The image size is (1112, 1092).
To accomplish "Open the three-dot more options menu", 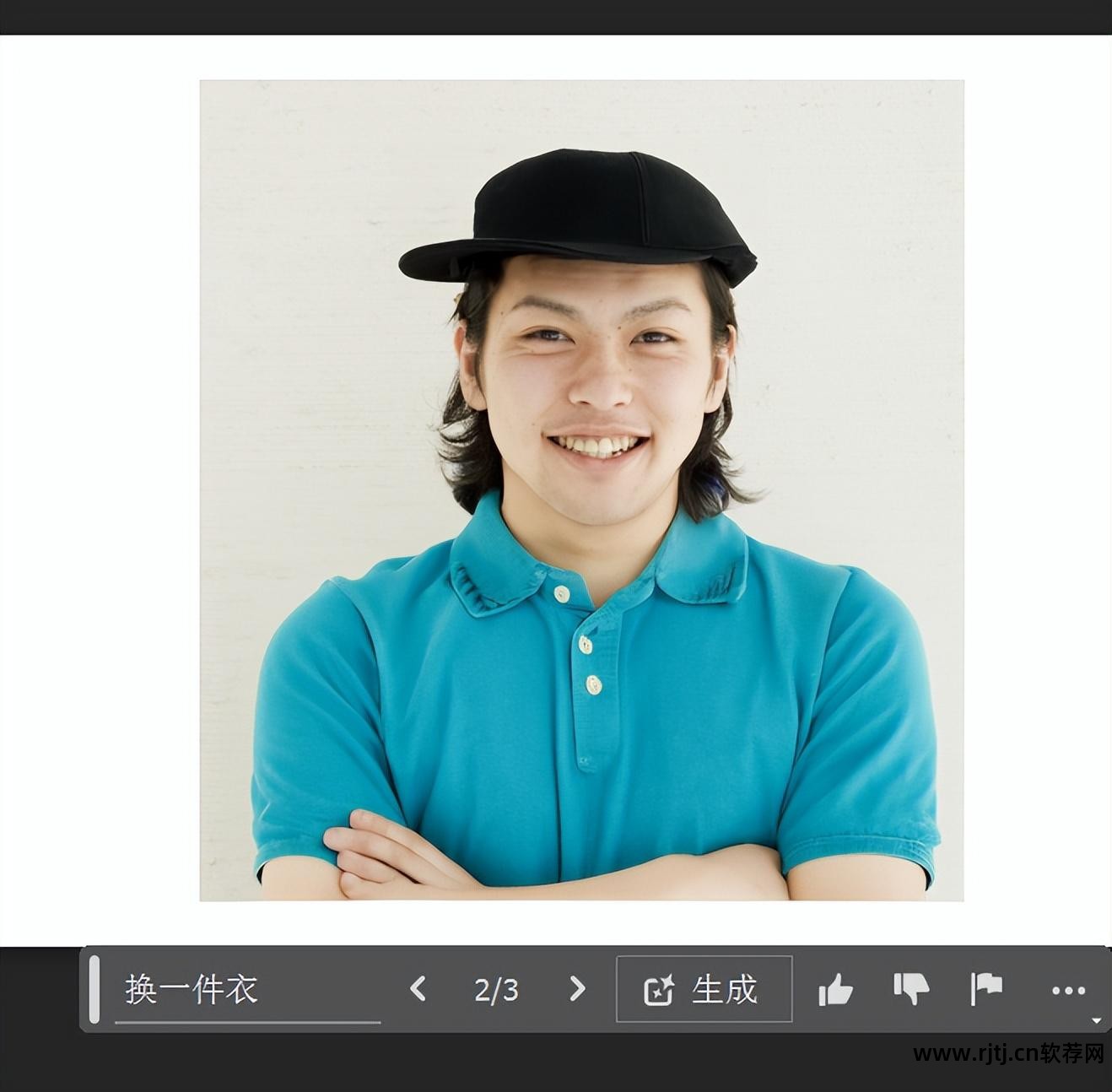I will (1068, 991).
